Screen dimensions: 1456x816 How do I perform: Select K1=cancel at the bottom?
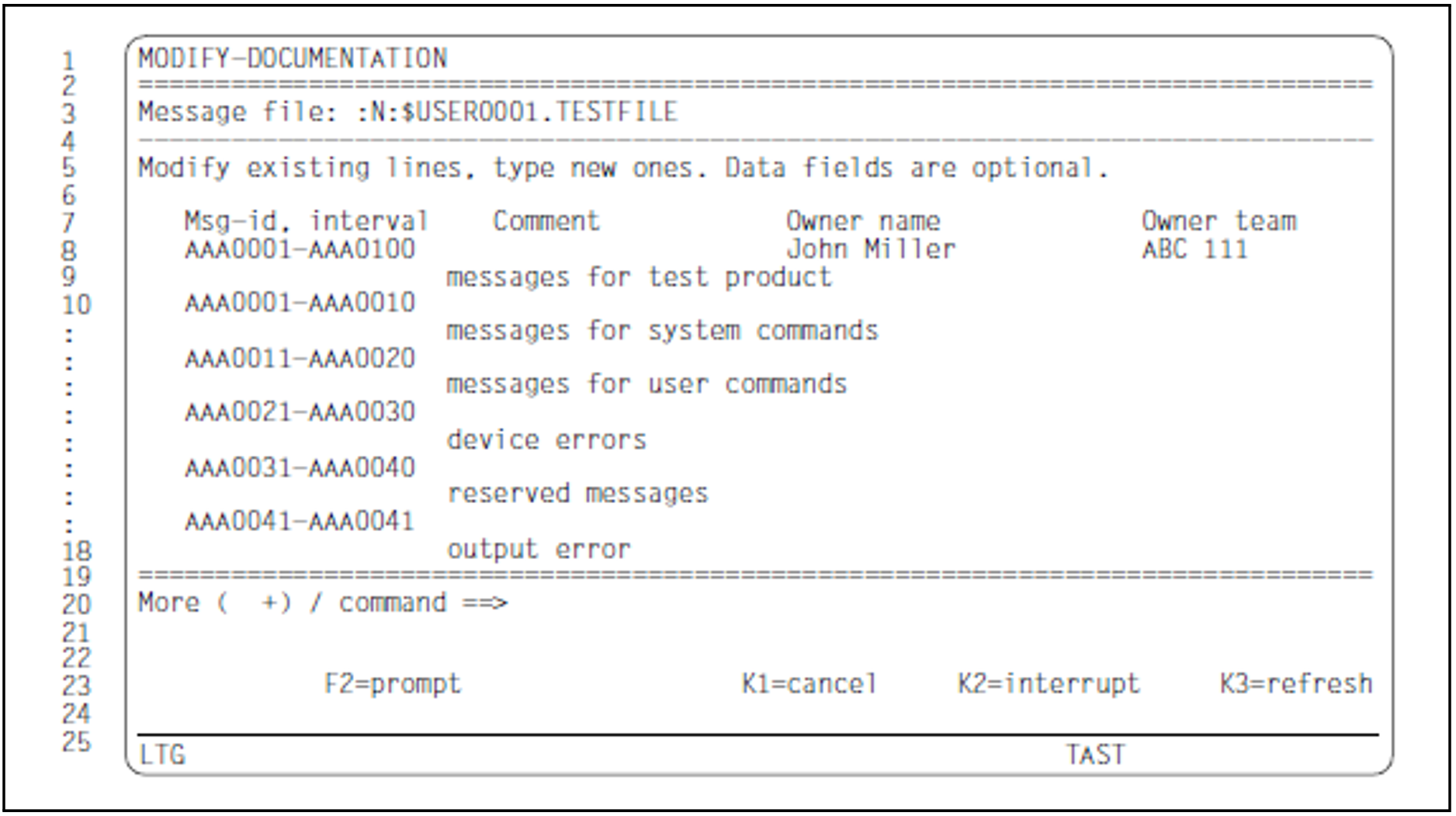pyautogui.click(x=809, y=684)
